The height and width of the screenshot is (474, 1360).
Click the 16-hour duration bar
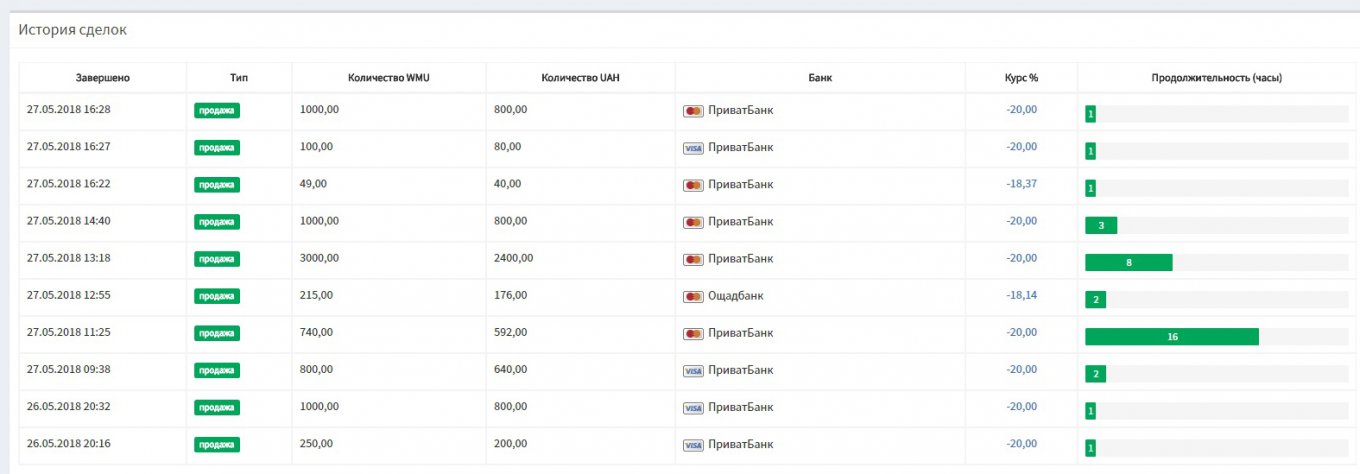1171,337
